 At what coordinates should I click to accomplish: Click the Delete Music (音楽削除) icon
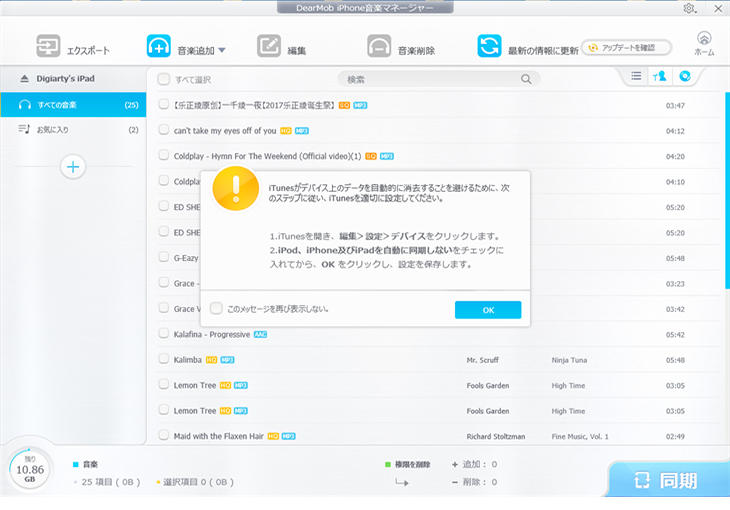[x=379, y=46]
